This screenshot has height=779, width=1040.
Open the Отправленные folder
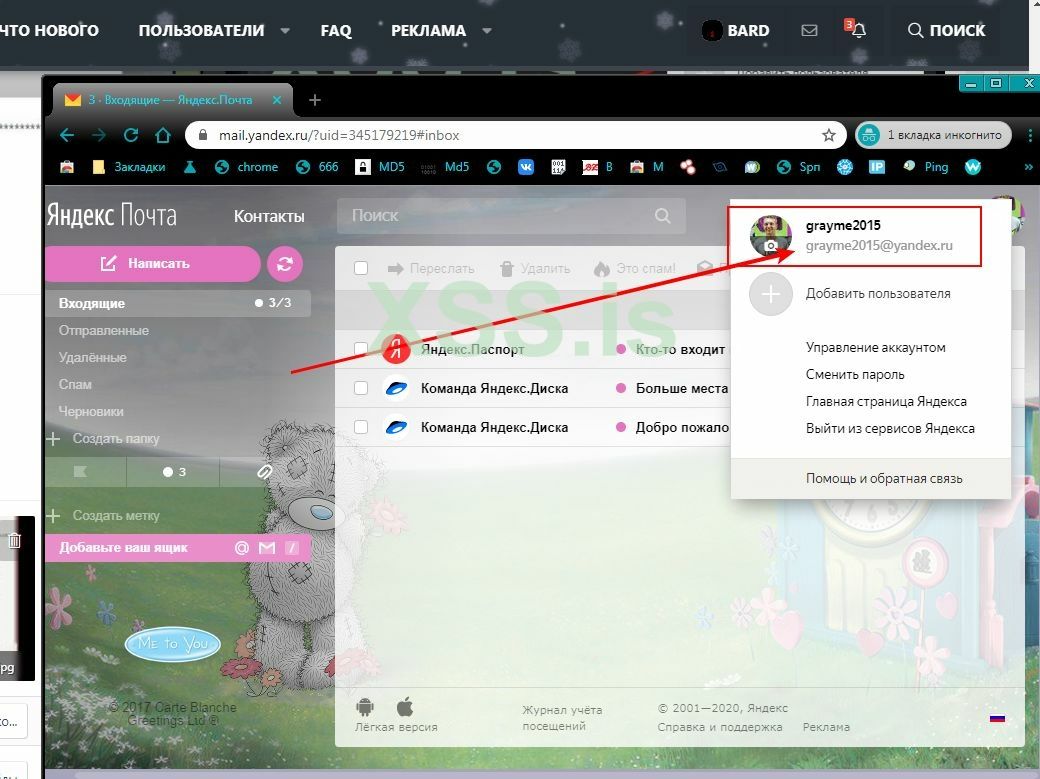103,330
